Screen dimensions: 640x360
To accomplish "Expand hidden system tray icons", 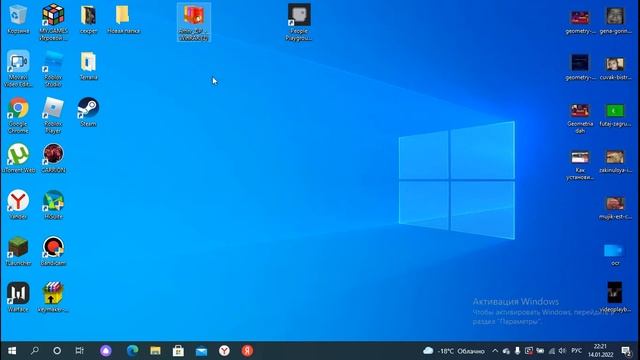I will tap(495, 351).
